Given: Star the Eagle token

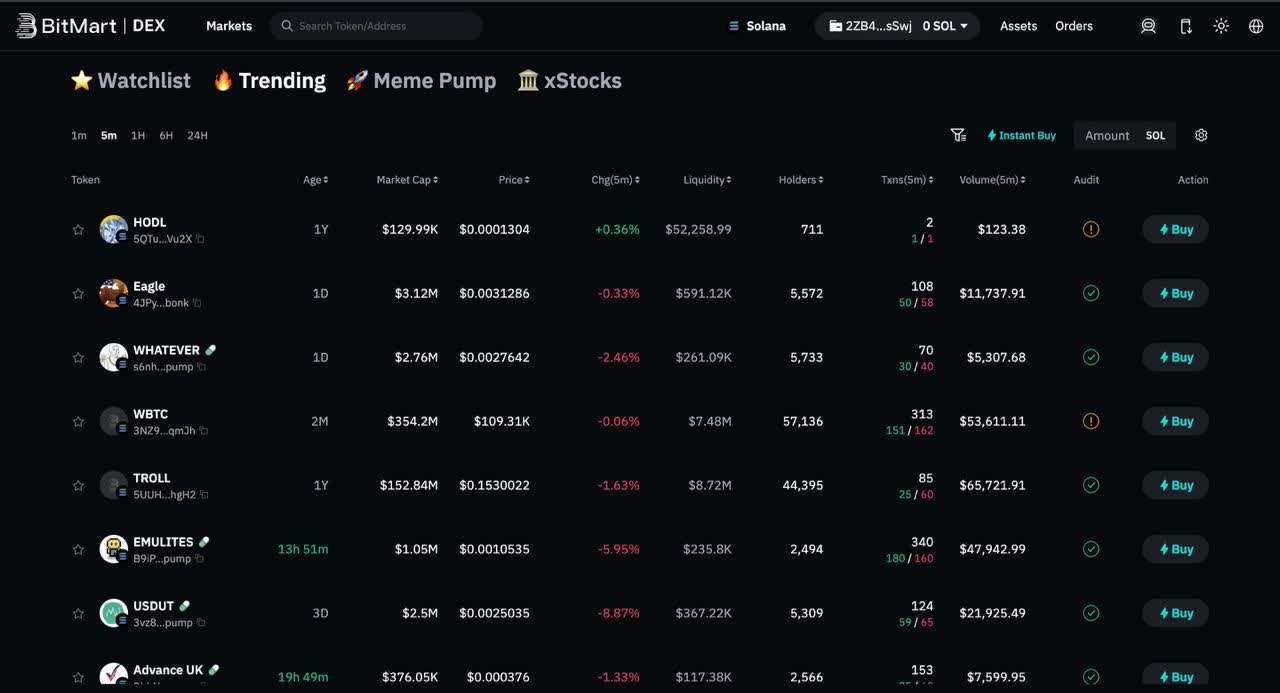Looking at the screenshot, I should click(x=78, y=293).
